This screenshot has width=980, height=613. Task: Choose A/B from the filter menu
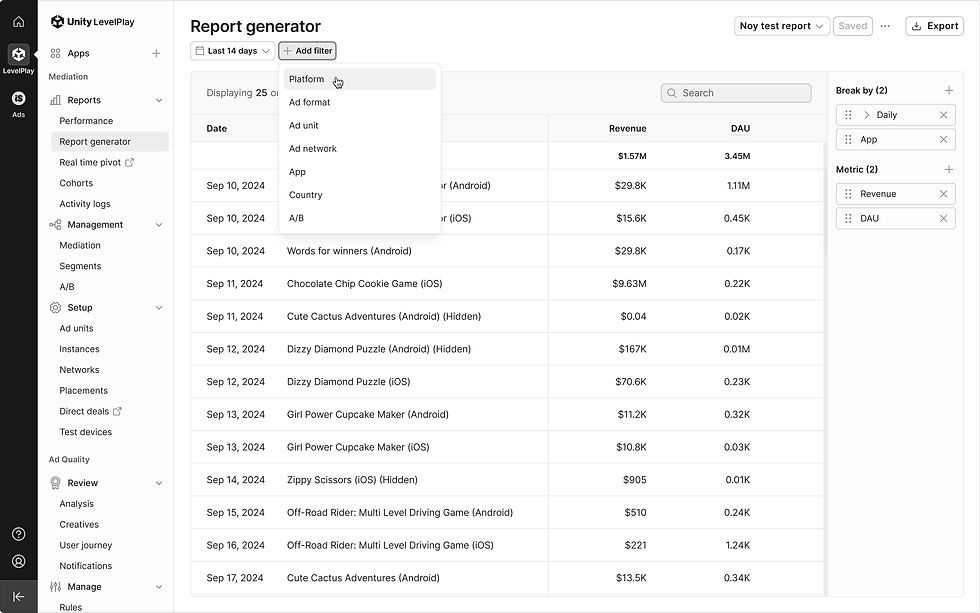click(359, 218)
